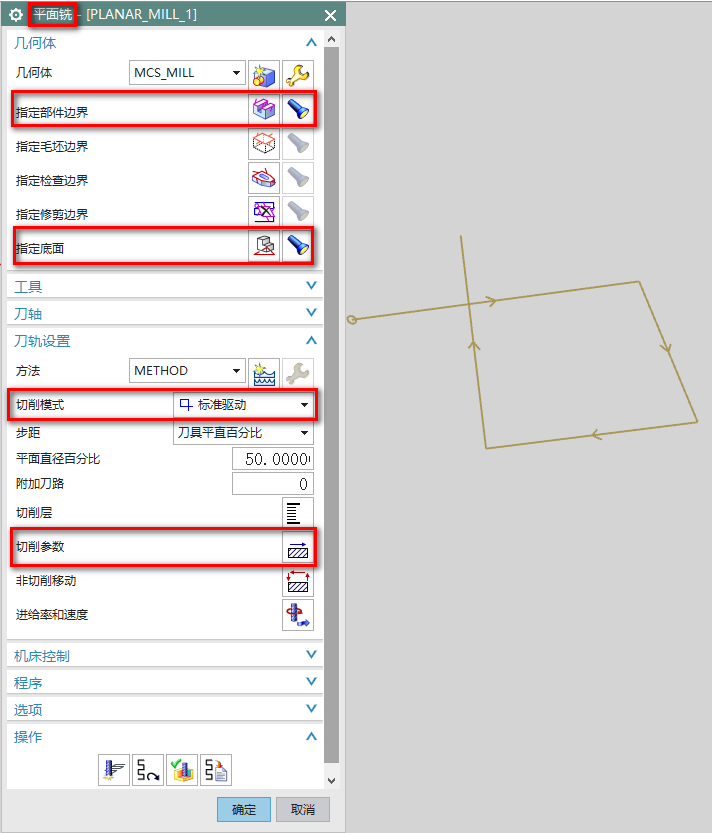Click the 指定底面 floor selection icon

264,246
